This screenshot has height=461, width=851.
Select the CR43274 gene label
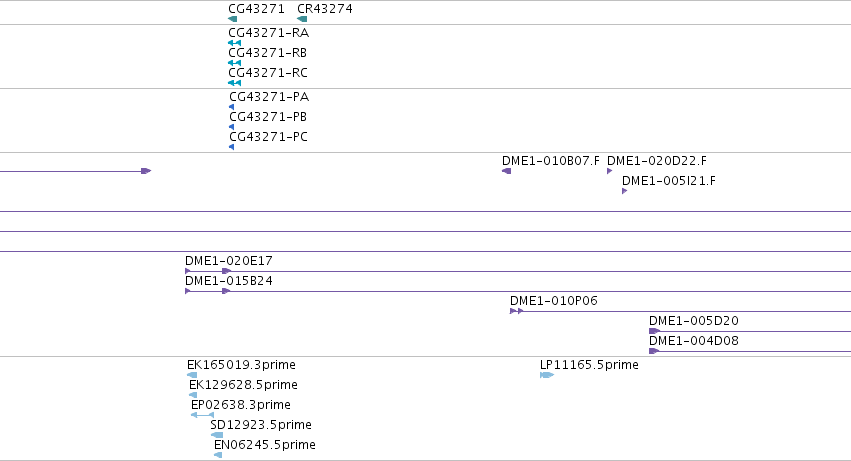click(x=325, y=9)
